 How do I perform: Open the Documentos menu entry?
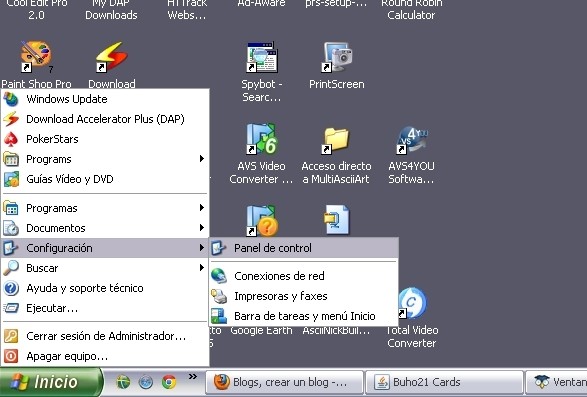(105, 228)
